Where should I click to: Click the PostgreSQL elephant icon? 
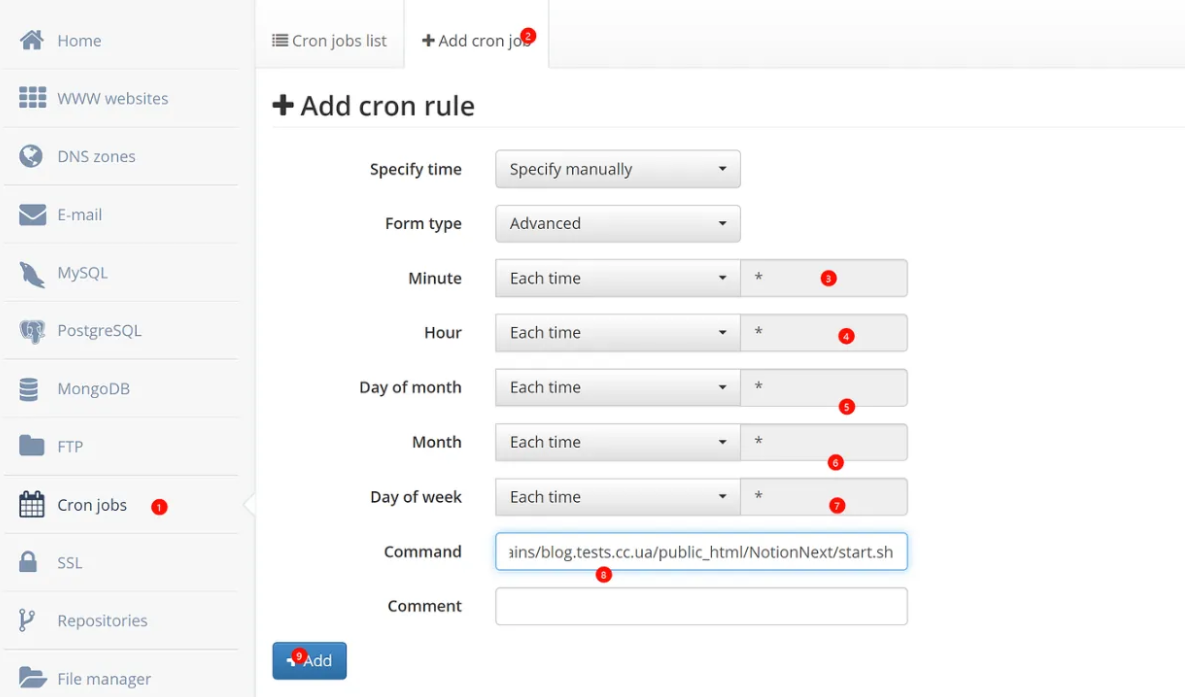pos(32,331)
